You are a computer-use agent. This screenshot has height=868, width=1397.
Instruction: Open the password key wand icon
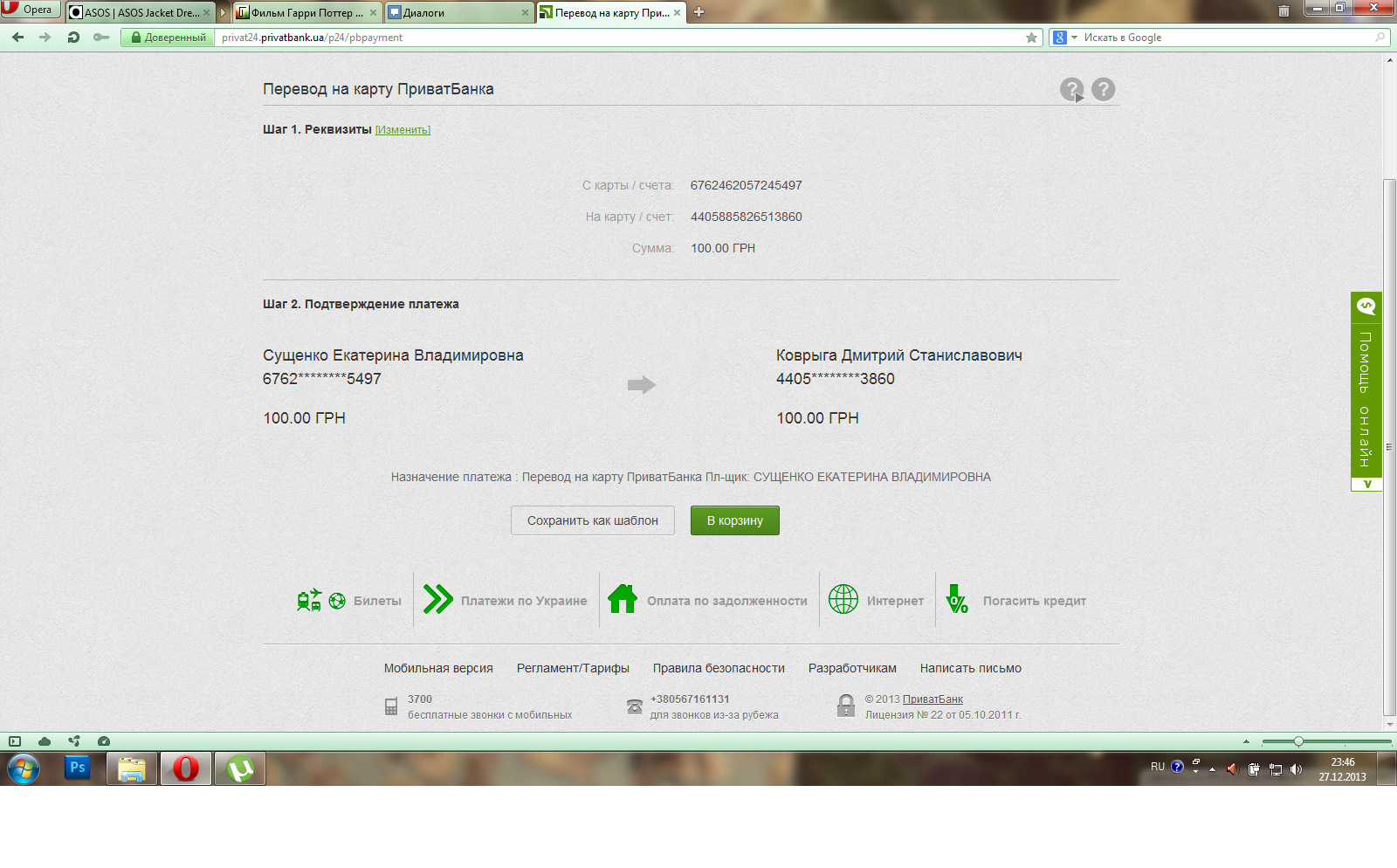click(x=101, y=38)
